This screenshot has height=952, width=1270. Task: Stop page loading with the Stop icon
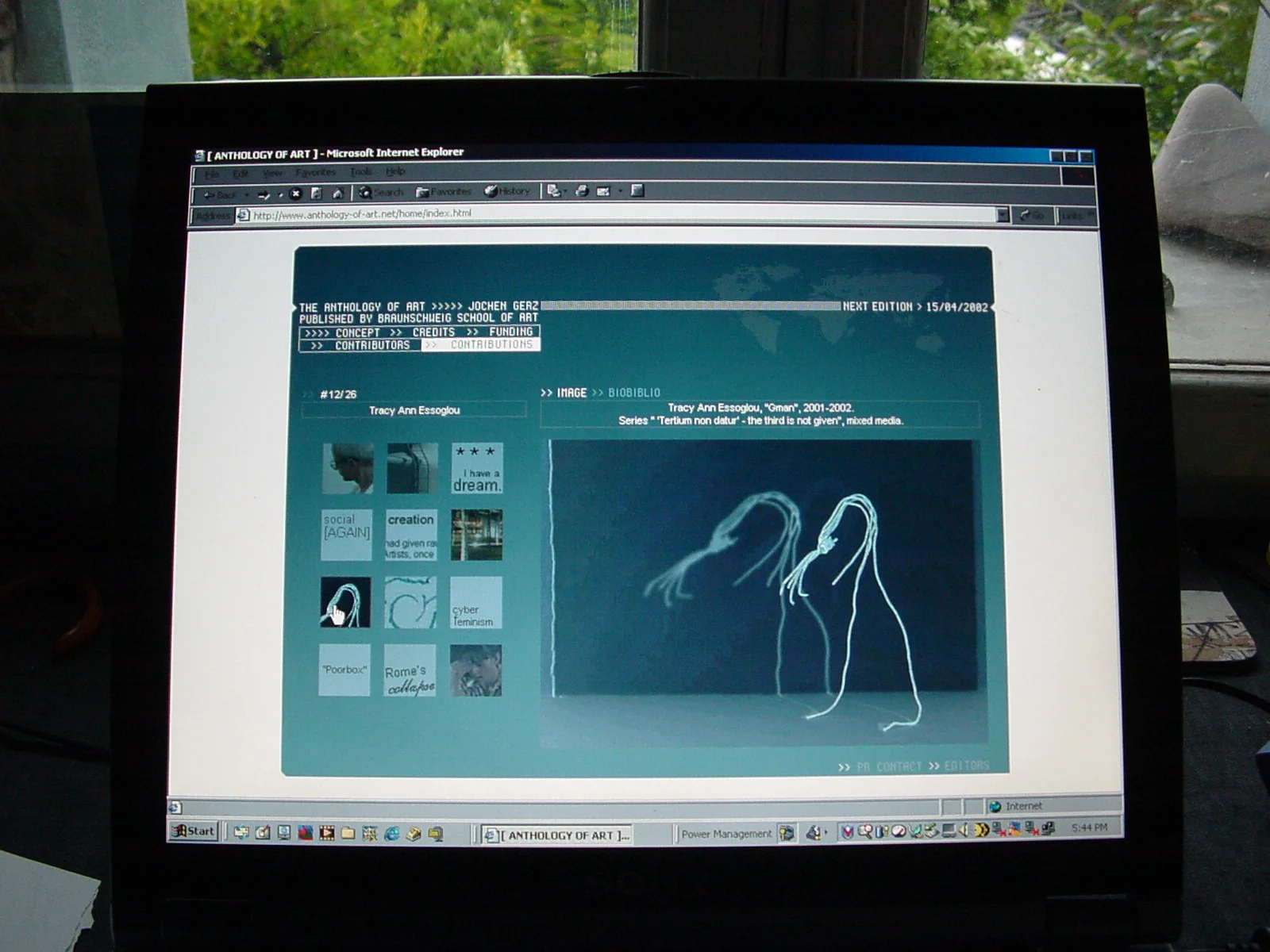click(x=296, y=193)
